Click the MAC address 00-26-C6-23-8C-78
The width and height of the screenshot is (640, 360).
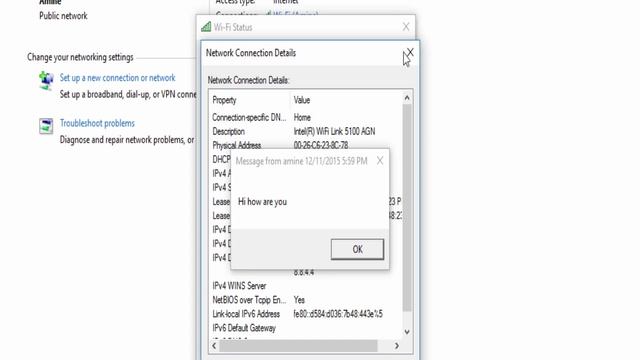(x=321, y=145)
